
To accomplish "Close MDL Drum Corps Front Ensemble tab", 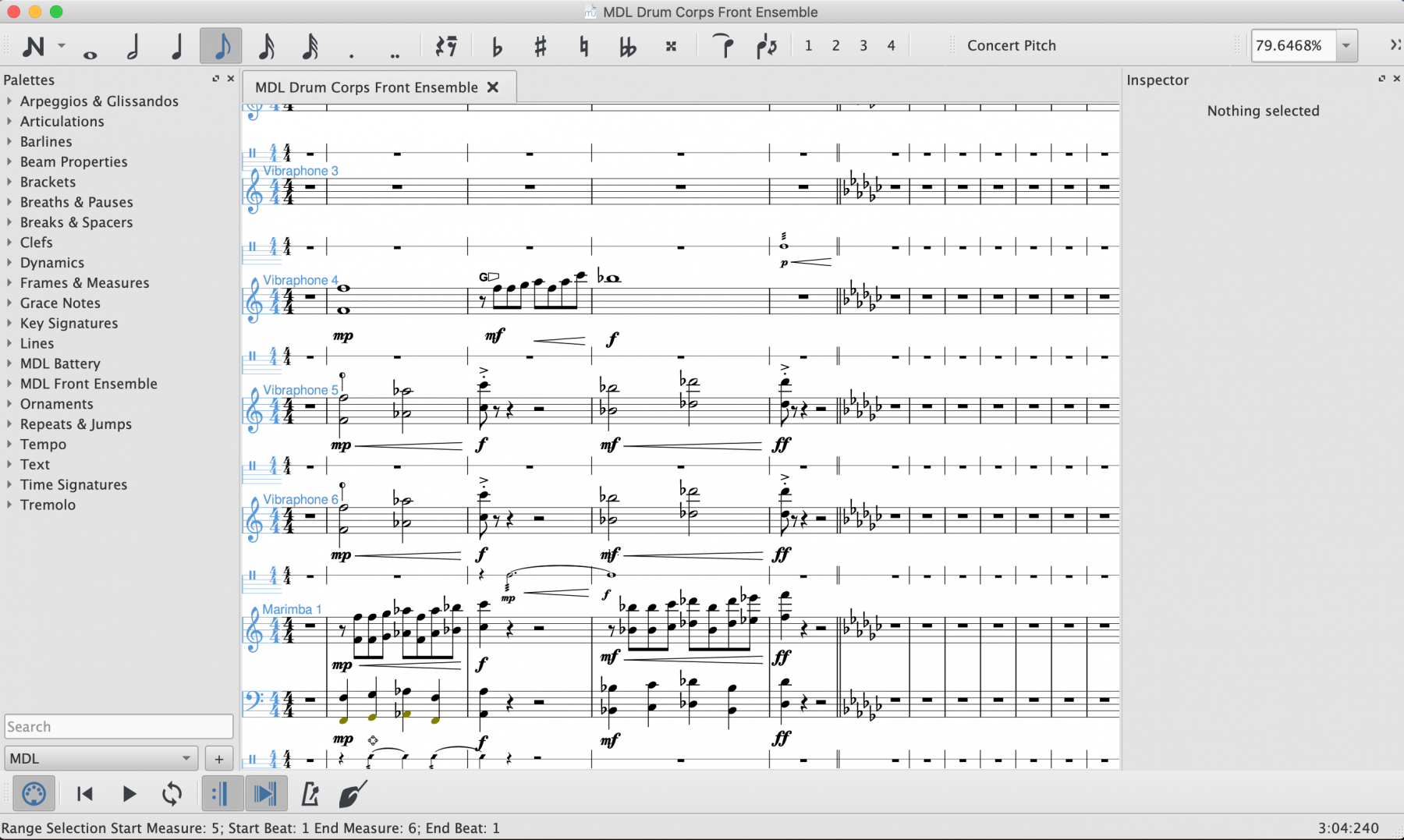I will (x=493, y=87).
